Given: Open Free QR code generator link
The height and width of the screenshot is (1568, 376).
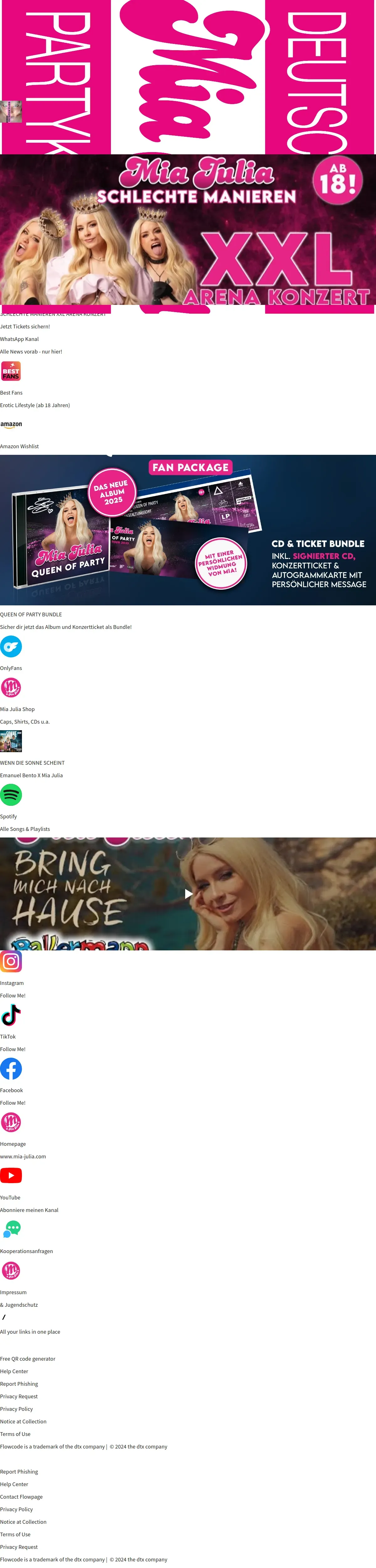Looking at the screenshot, I should (x=28, y=1358).
